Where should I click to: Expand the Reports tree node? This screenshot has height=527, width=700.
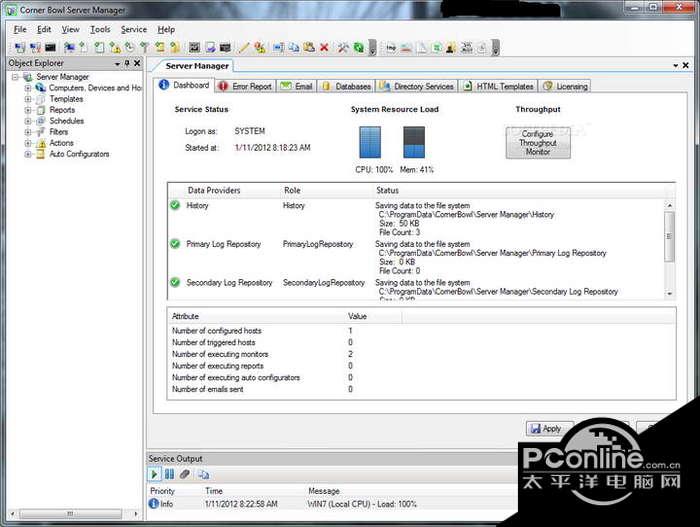tap(28, 110)
